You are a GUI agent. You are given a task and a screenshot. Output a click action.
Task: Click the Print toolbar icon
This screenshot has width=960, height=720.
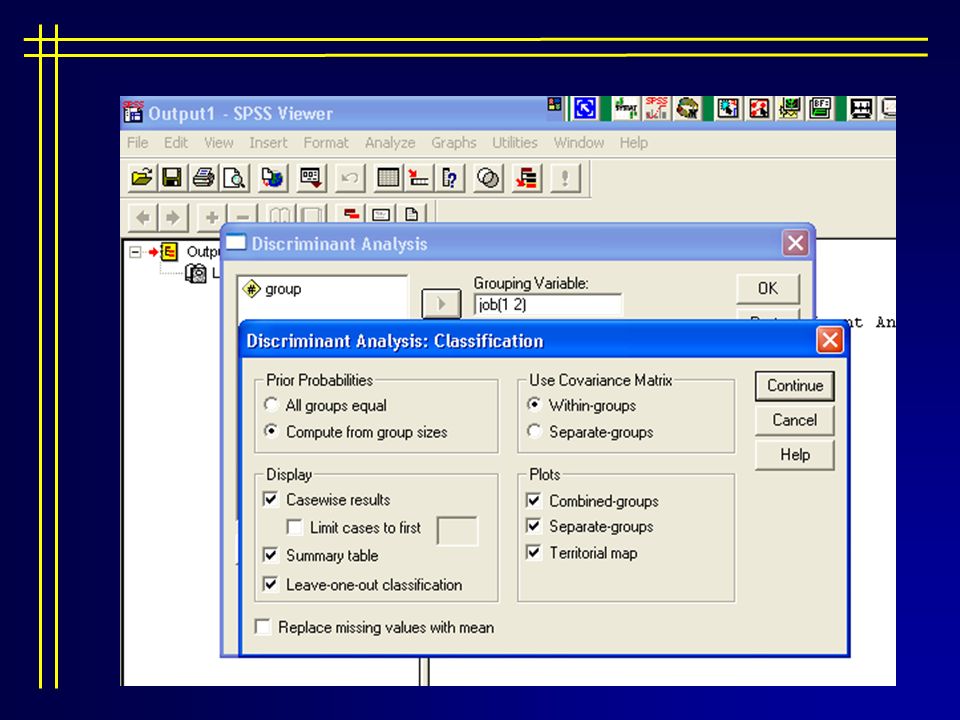203,178
